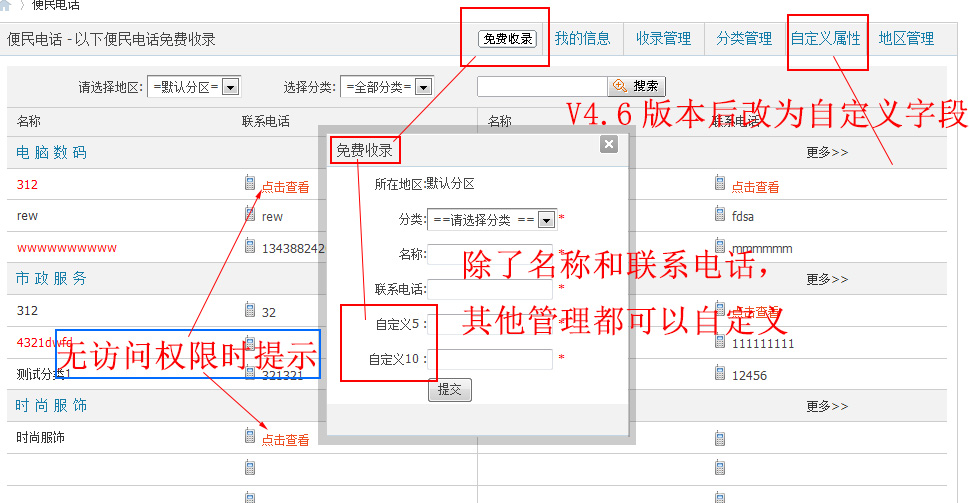The height and width of the screenshot is (503, 970).
Task: Open 收录管理 tab
Action: pyautogui.click(x=663, y=38)
